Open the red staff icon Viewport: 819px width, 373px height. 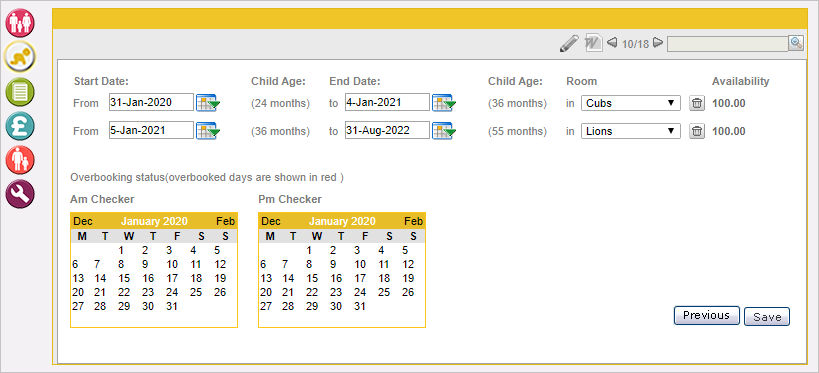point(20,160)
